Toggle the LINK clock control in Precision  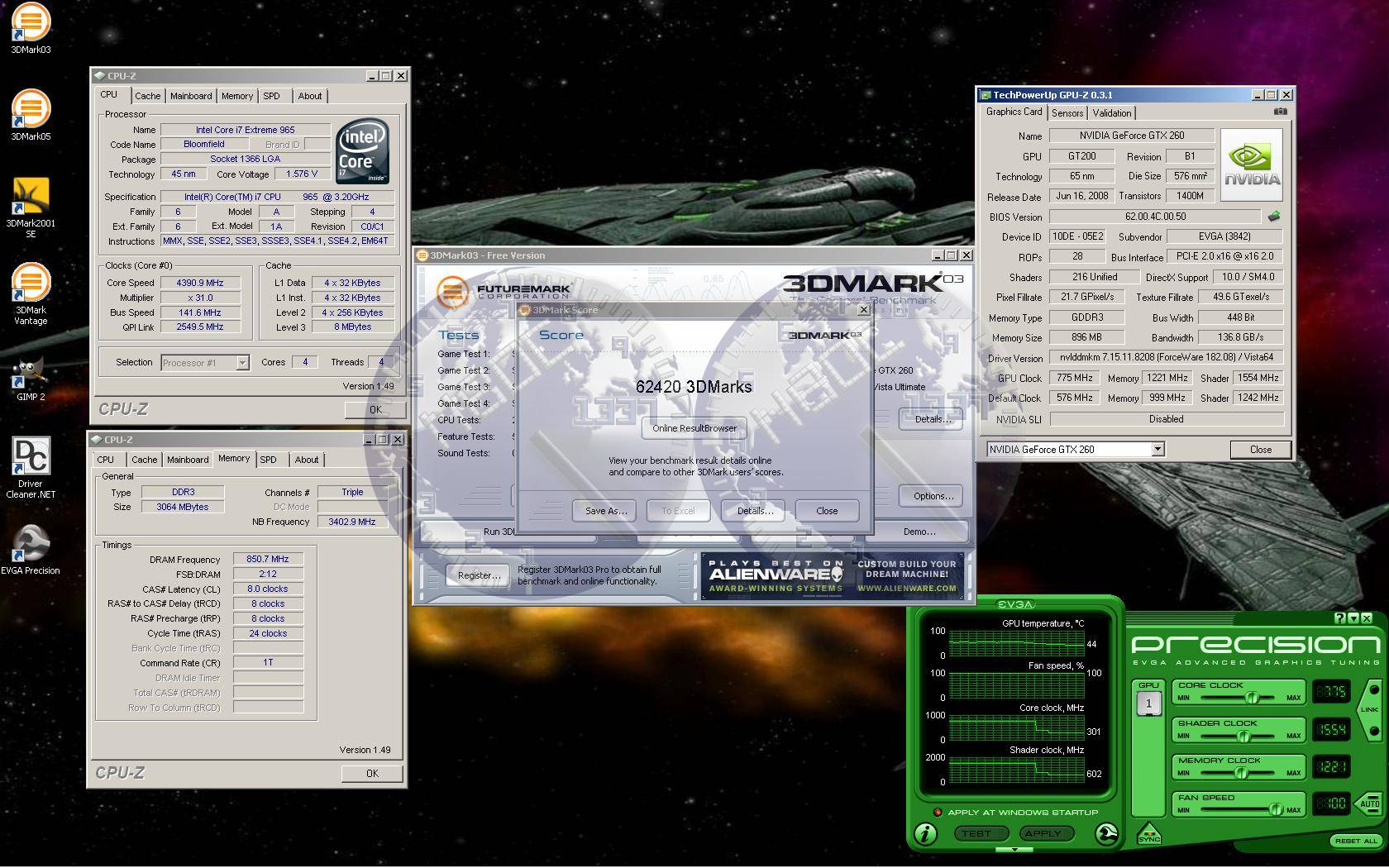pyautogui.click(x=1370, y=710)
